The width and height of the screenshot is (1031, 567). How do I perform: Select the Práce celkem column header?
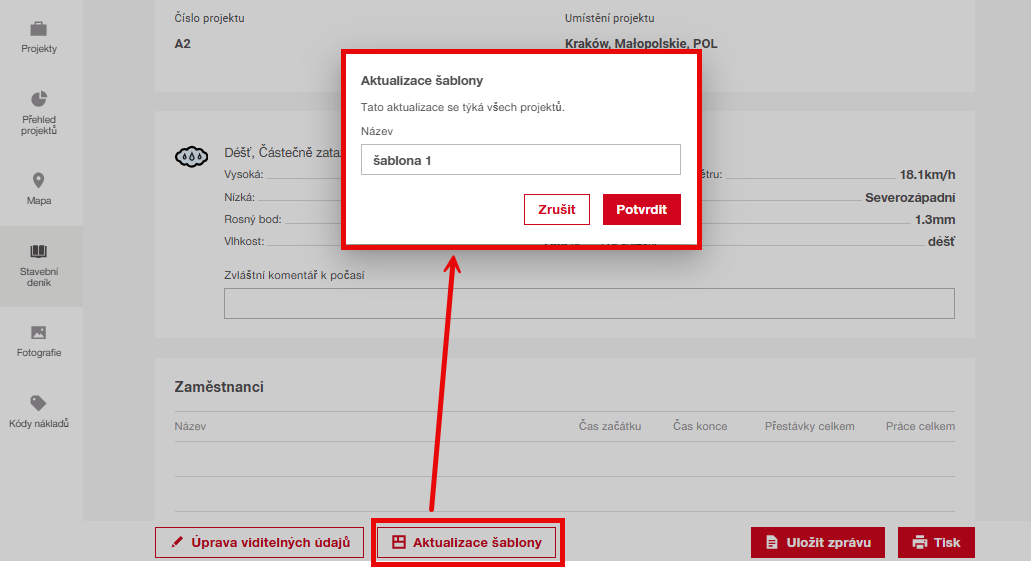coord(920,426)
